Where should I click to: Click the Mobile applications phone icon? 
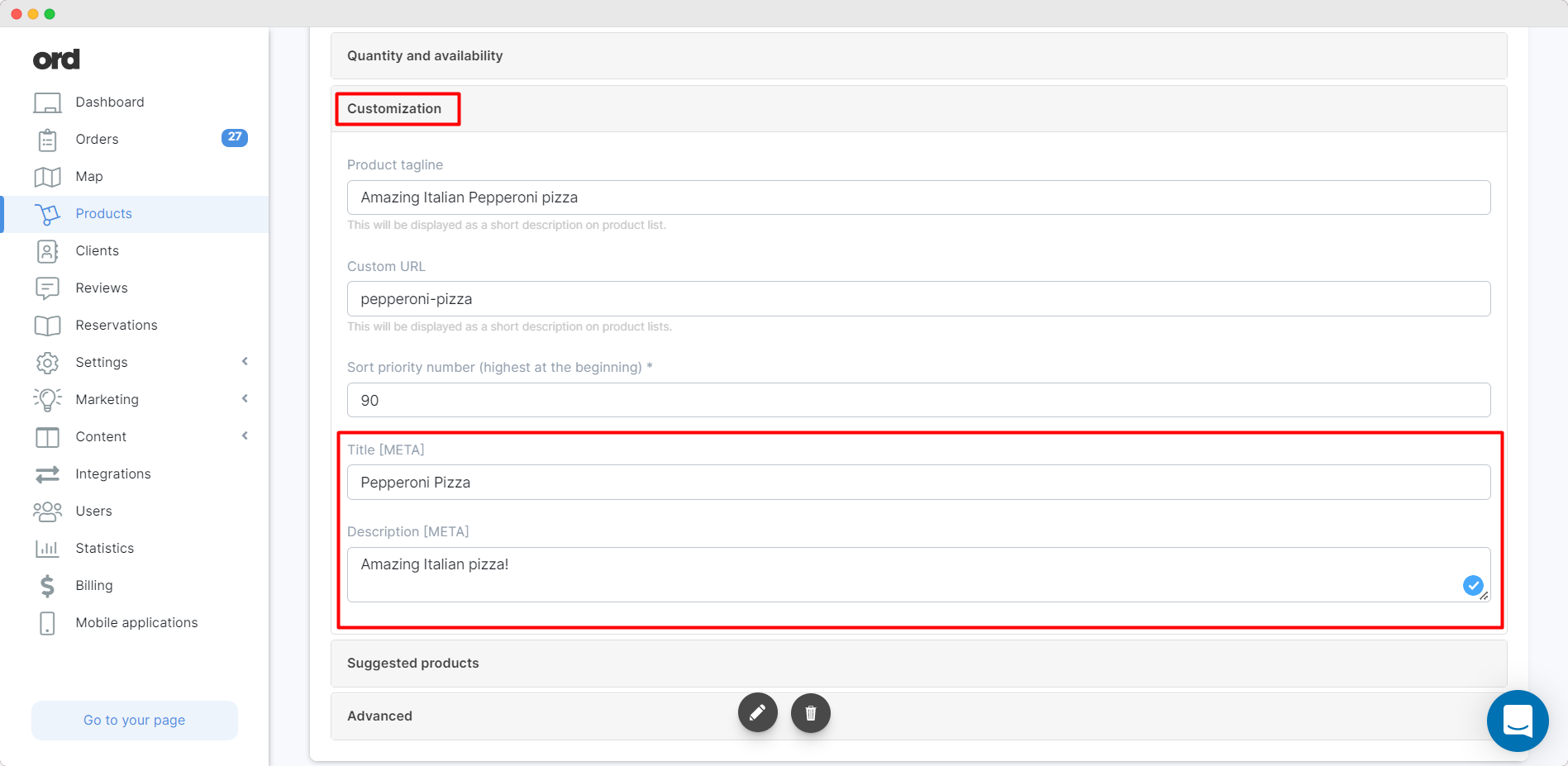pos(47,623)
